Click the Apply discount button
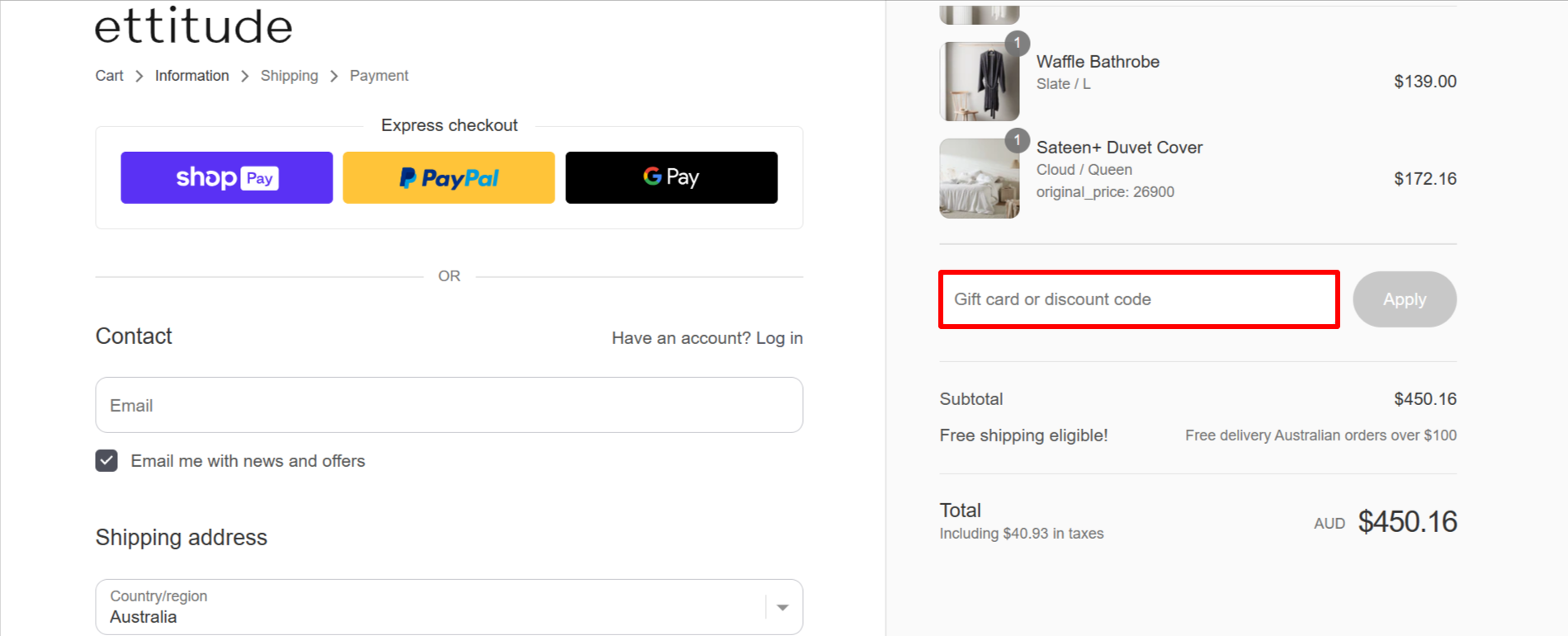This screenshot has height=636, width=1568. pos(1405,299)
